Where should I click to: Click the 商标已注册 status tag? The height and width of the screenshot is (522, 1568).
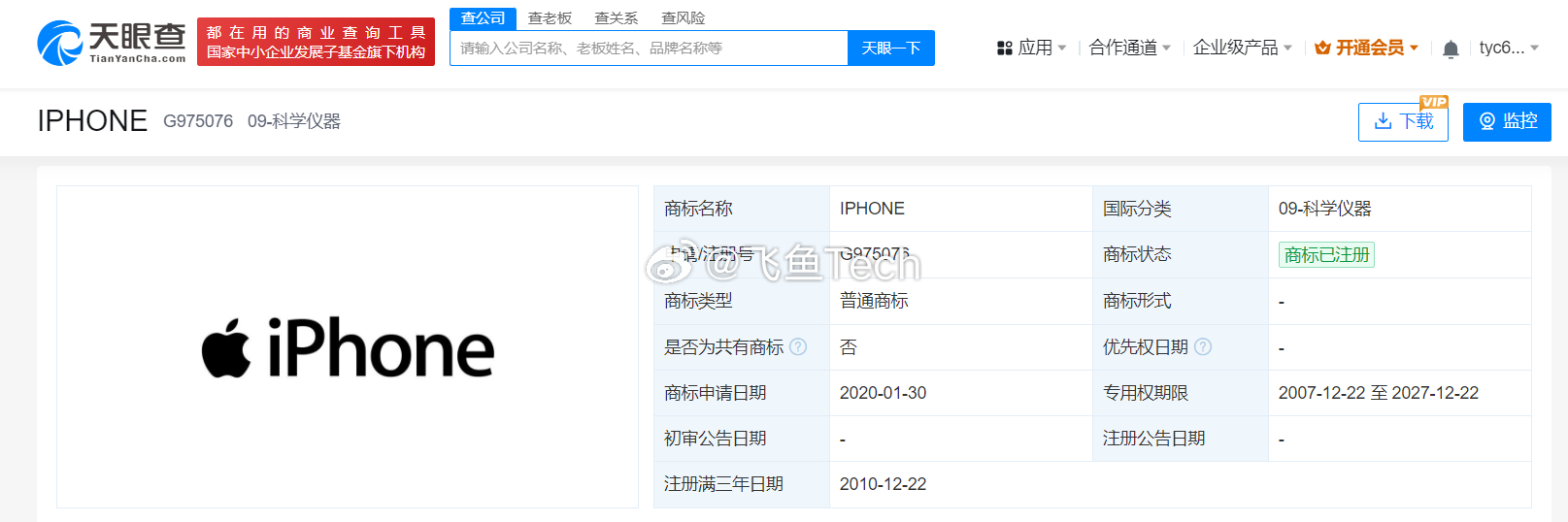[x=1326, y=254]
